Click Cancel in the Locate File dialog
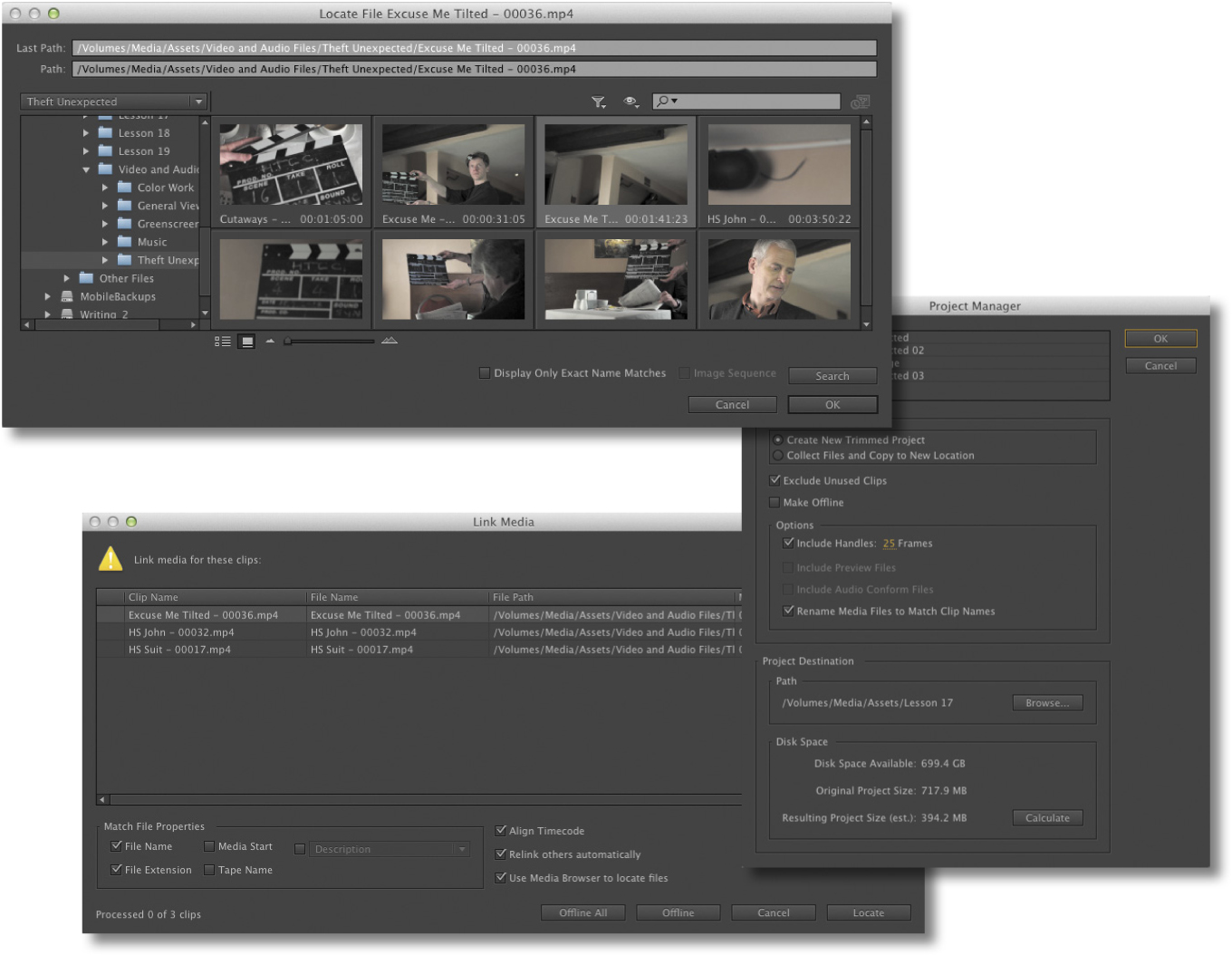This screenshot has width=1232, height=955. [x=732, y=405]
